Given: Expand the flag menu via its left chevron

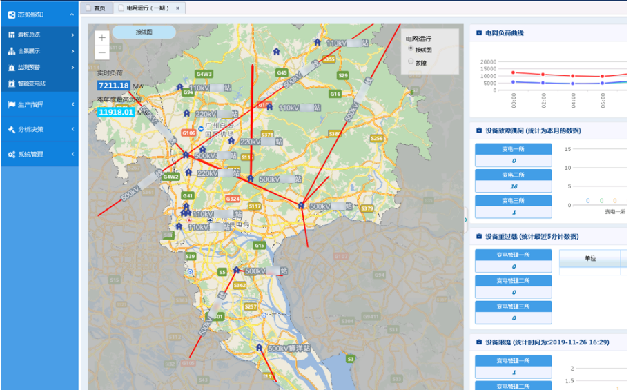Looking at the screenshot, I should [x=73, y=104].
